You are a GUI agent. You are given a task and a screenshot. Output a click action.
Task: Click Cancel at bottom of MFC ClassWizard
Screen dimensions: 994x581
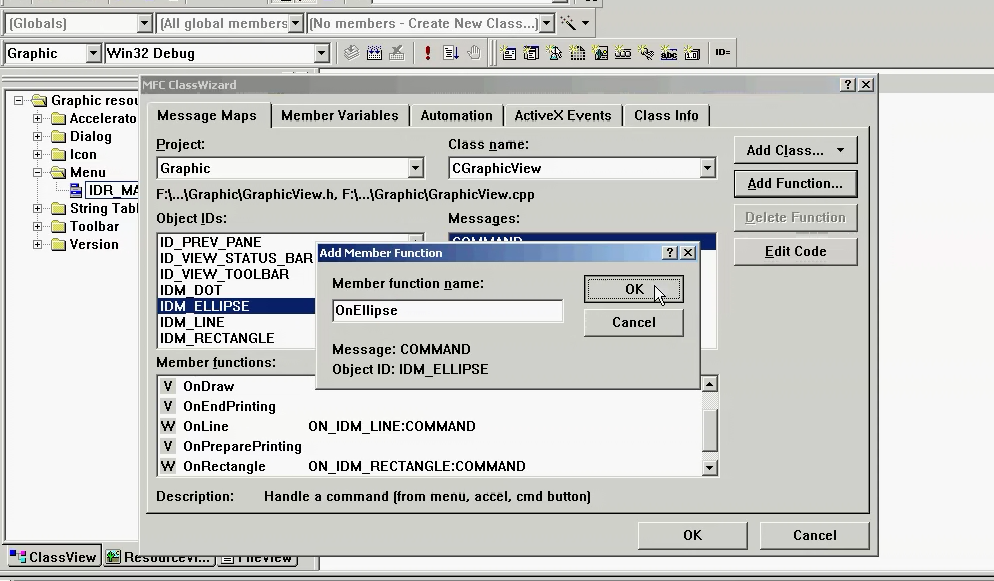point(815,535)
